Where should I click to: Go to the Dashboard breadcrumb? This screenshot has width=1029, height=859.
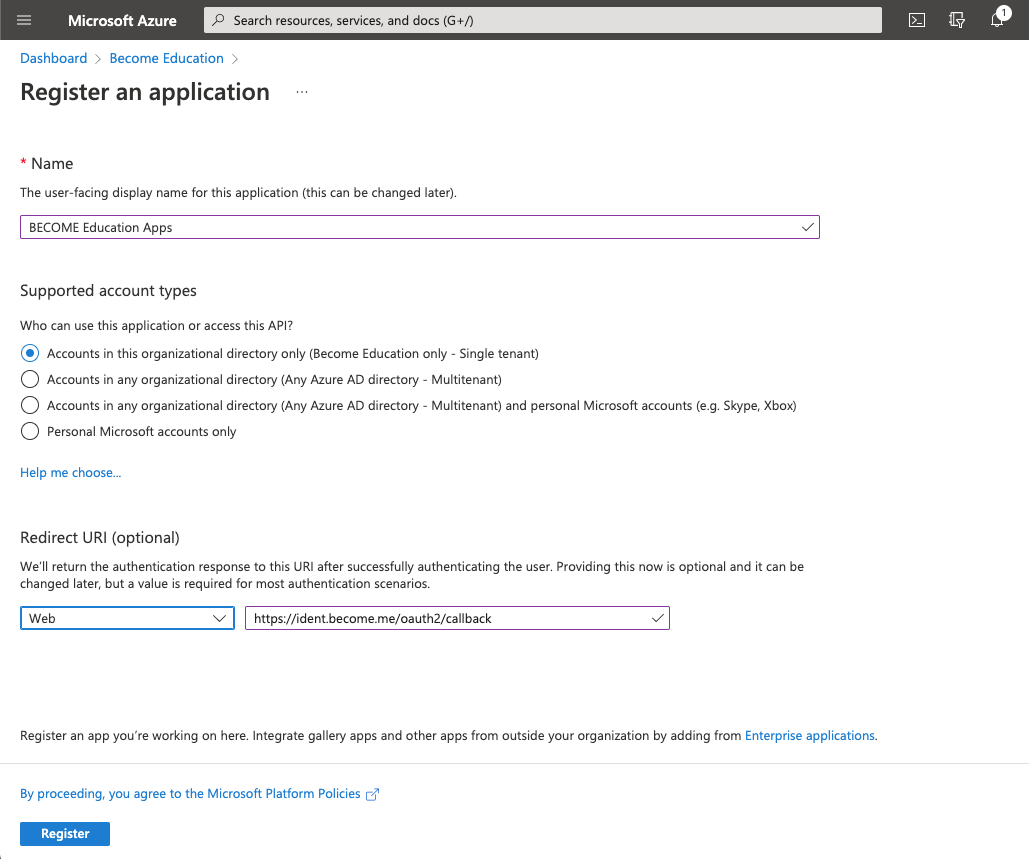click(x=54, y=58)
